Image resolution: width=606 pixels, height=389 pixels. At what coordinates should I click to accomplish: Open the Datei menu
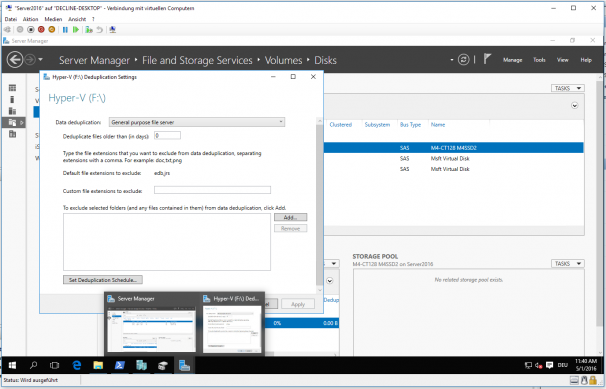(x=10, y=19)
